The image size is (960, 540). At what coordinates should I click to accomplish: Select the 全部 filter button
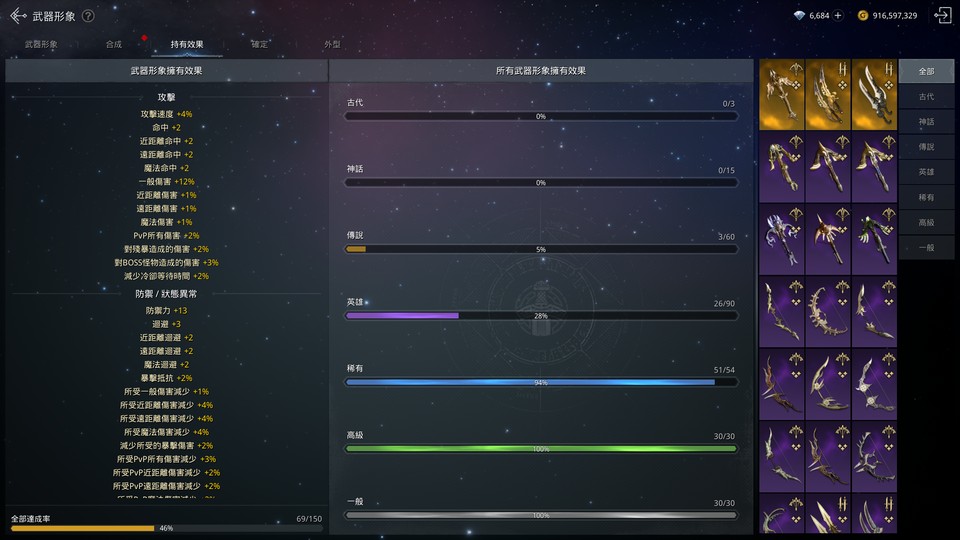pos(926,71)
